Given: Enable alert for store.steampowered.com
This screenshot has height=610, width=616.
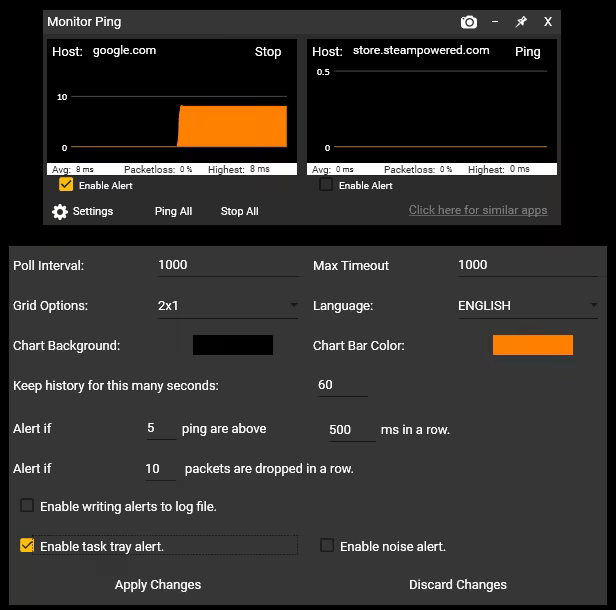Looking at the screenshot, I should tap(326, 185).
